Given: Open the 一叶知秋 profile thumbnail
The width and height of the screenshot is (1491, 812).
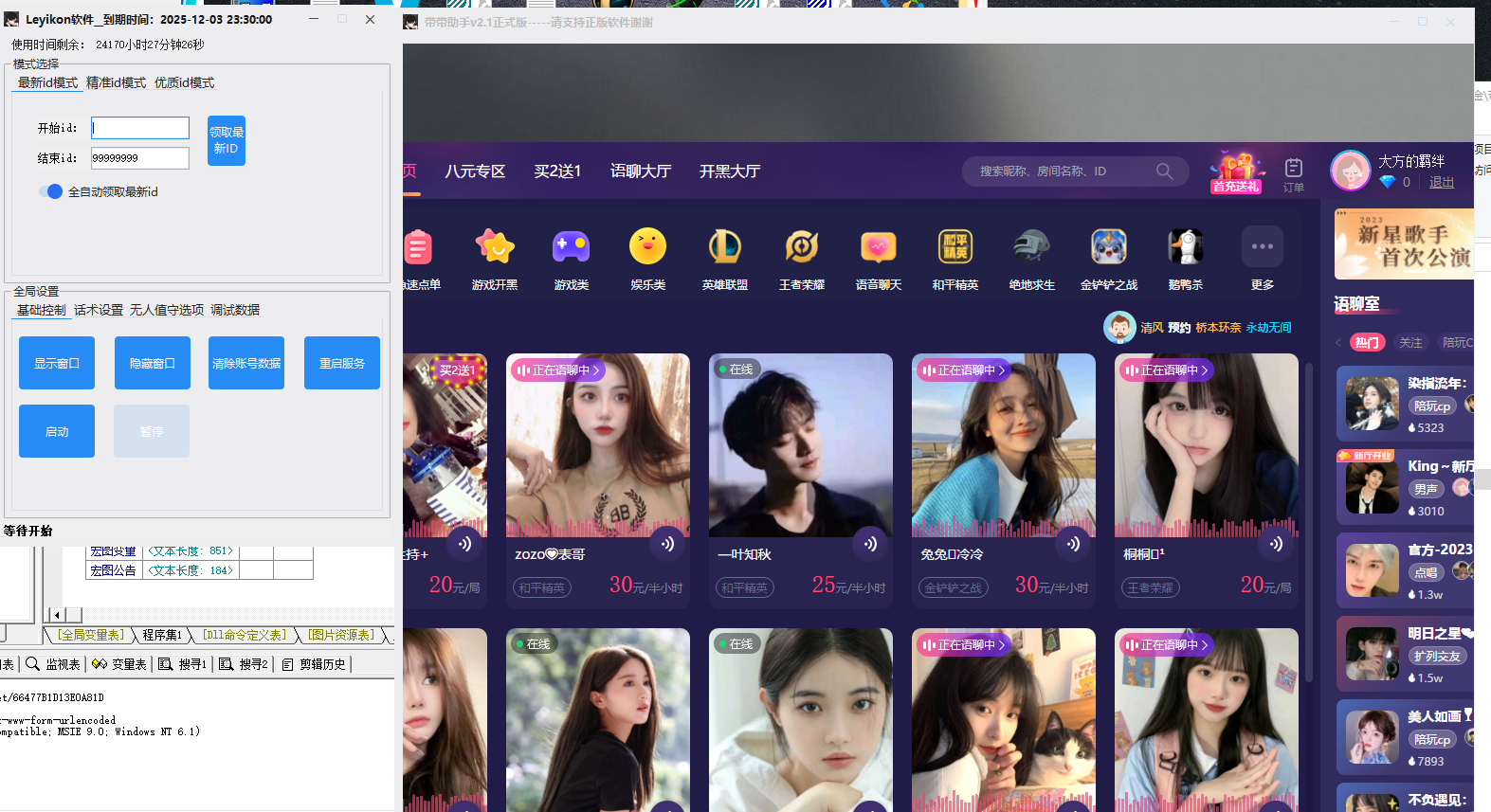Looking at the screenshot, I should pos(800,445).
